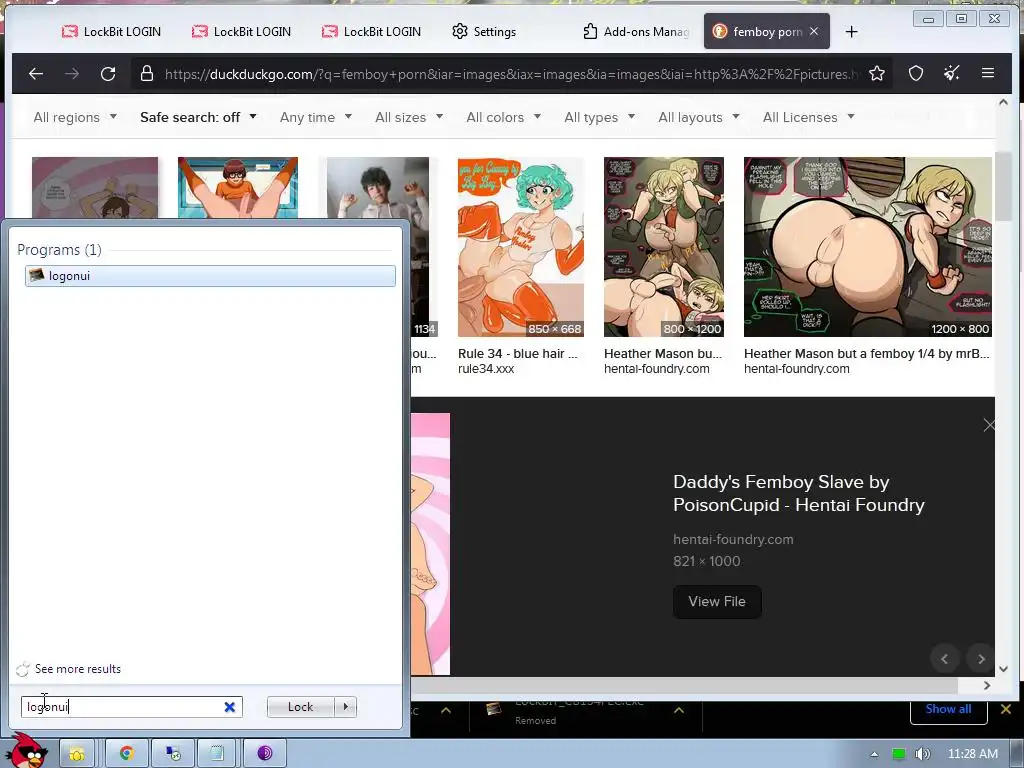The image size is (1024, 768).
Task: Go to next image in detail panel
Action: tap(981, 659)
